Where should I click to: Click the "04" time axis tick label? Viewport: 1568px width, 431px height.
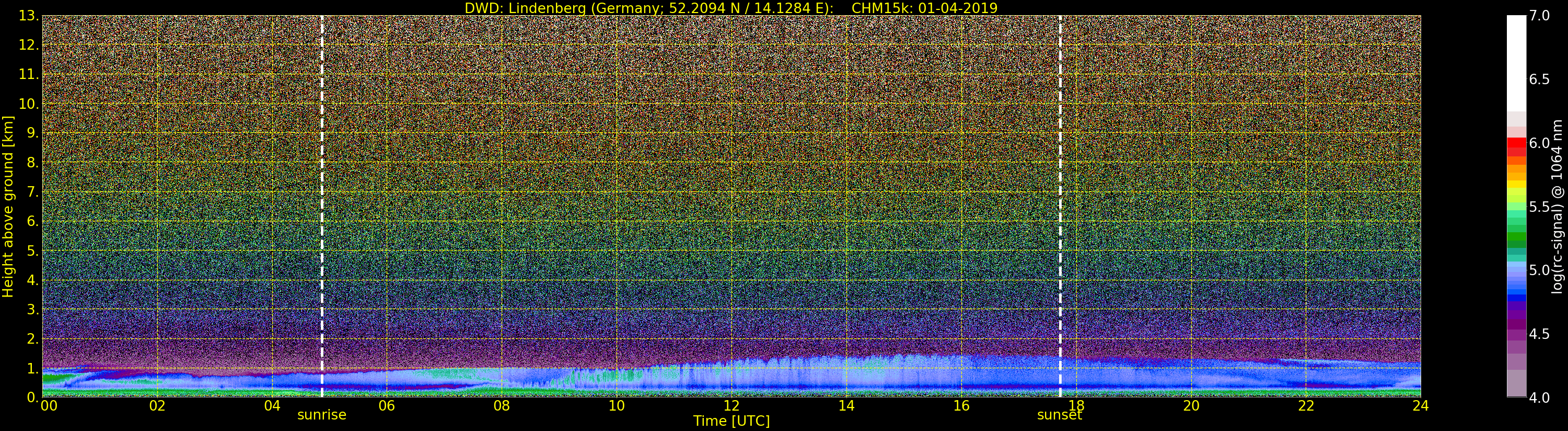click(272, 406)
